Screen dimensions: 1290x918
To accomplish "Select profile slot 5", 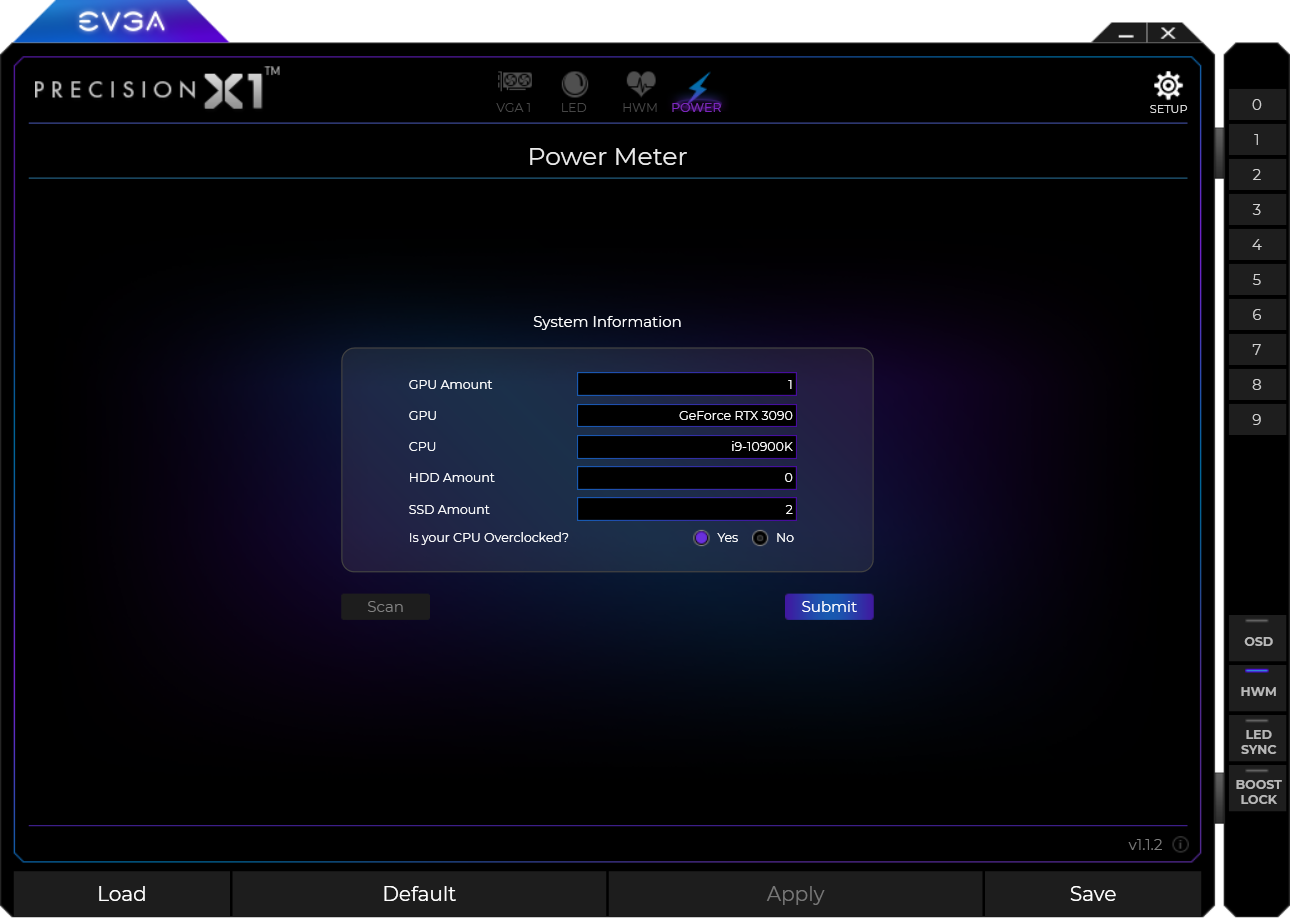I will coord(1257,280).
